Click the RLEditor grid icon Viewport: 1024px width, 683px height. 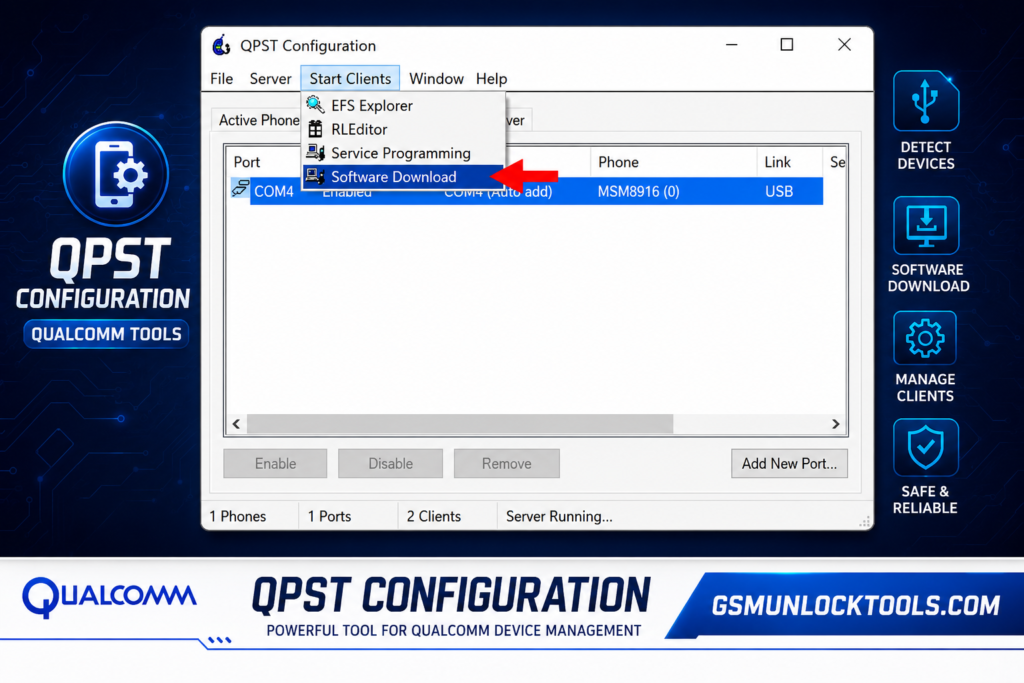pos(315,129)
